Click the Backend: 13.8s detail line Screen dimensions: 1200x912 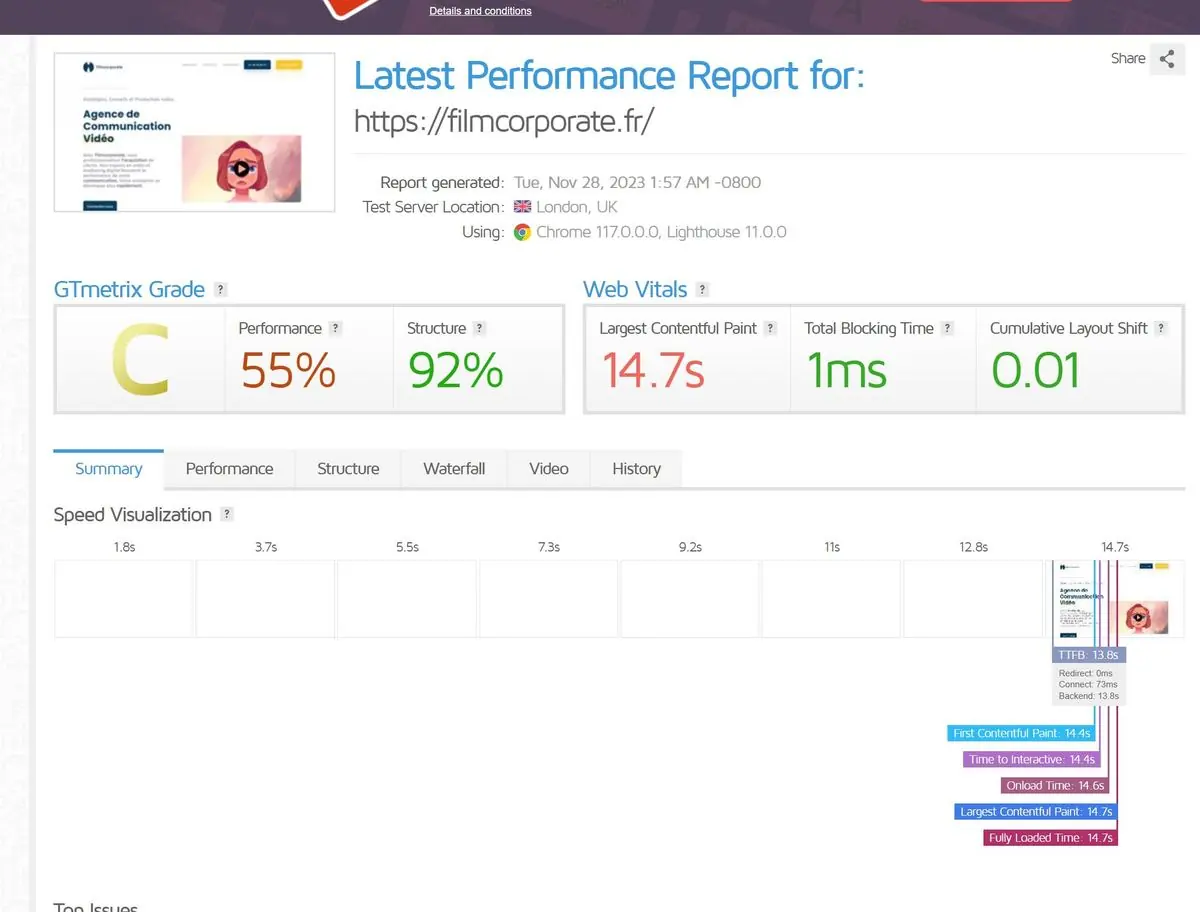tap(1089, 696)
